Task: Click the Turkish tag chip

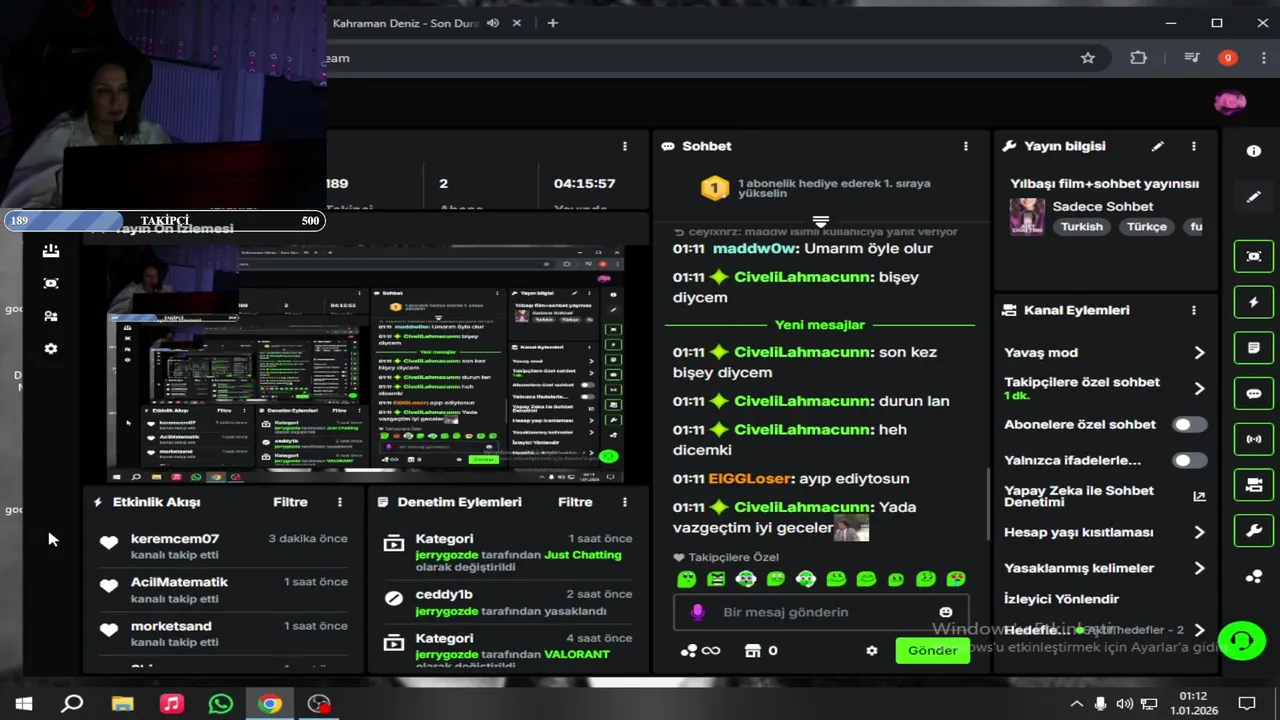Action: pyautogui.click(x=1081, y=227)
